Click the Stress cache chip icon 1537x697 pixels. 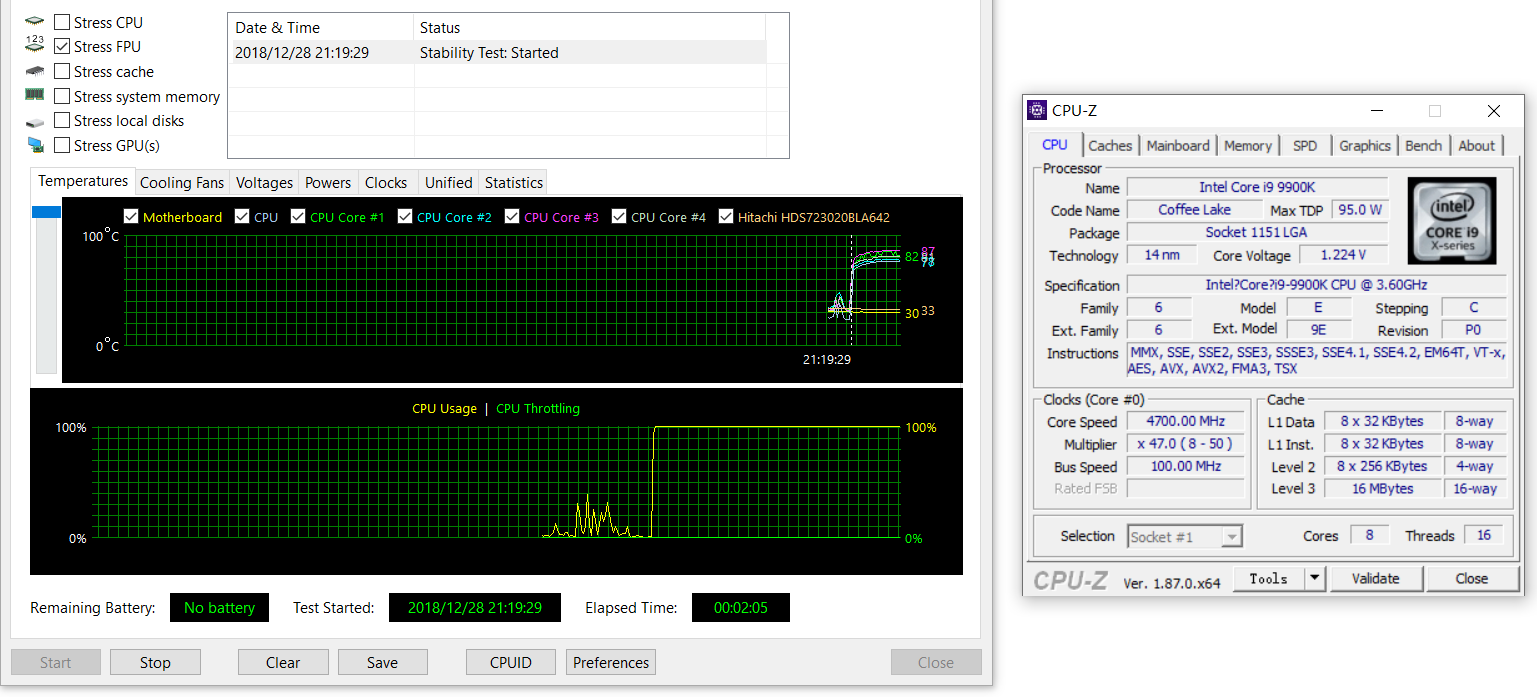click(x=35, y=71)
